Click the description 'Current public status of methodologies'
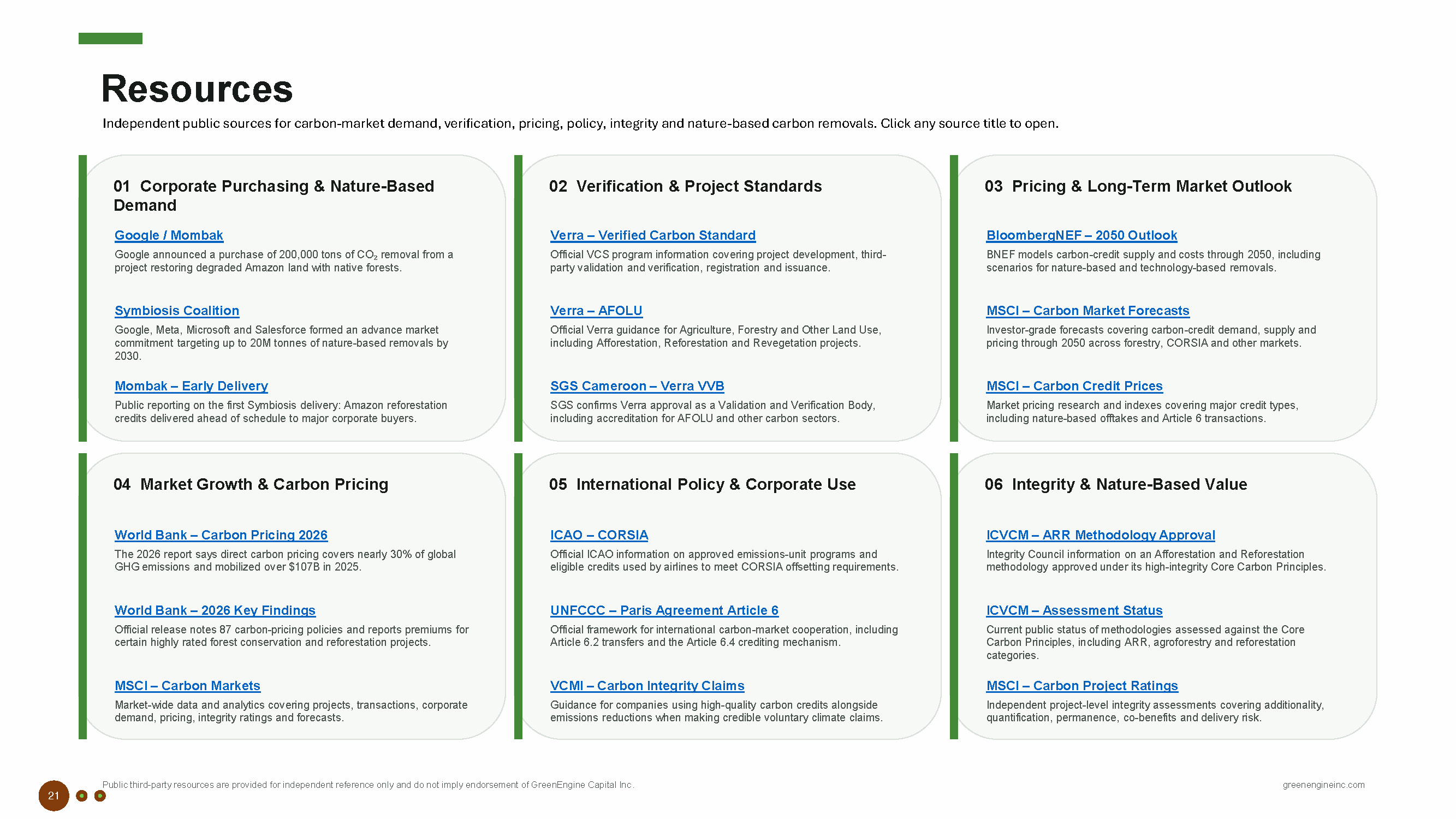 [1145, 642]
